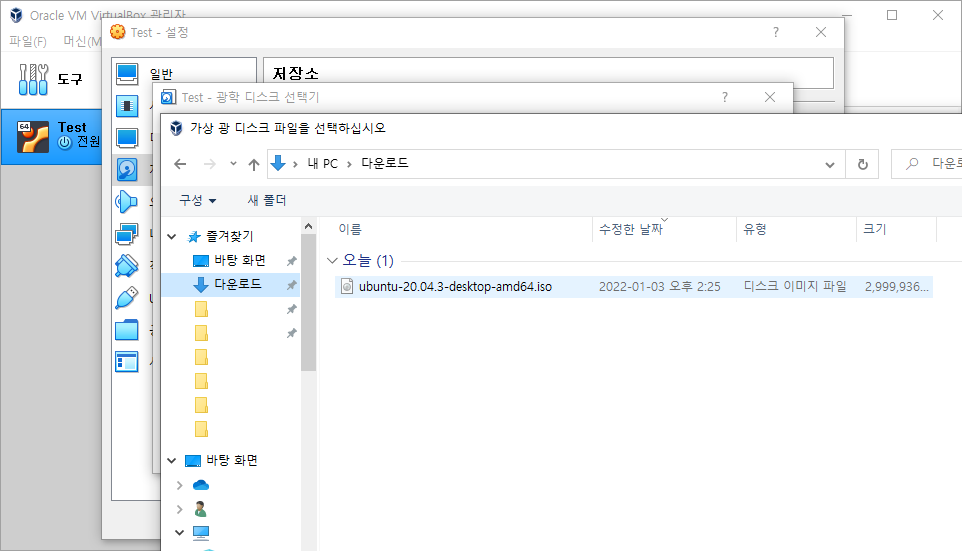Open recent locations dropdown arrow
Image resolution: width=962 pixels, height=551 pixels.
(x=233, y=164)
